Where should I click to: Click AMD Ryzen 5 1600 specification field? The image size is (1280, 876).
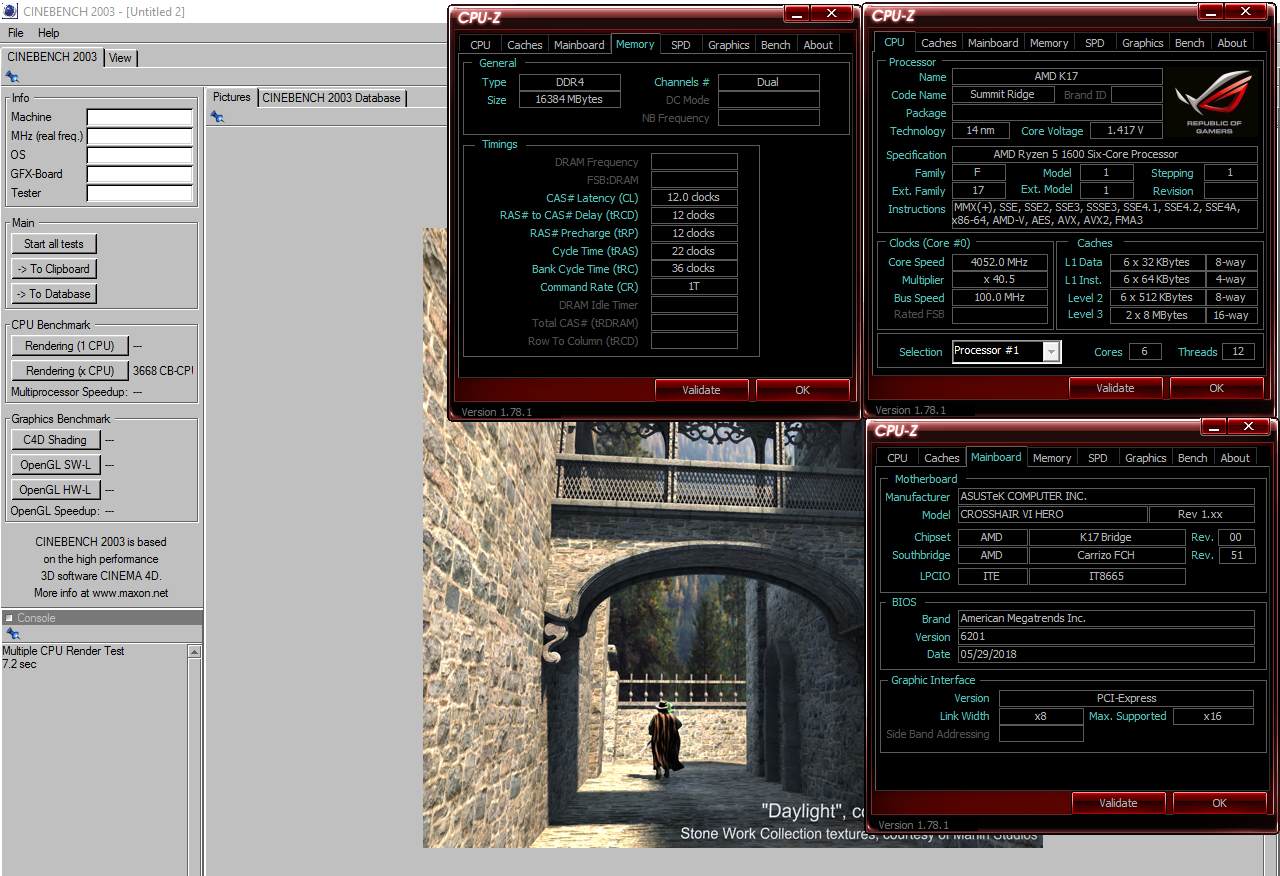point(1105,155)
